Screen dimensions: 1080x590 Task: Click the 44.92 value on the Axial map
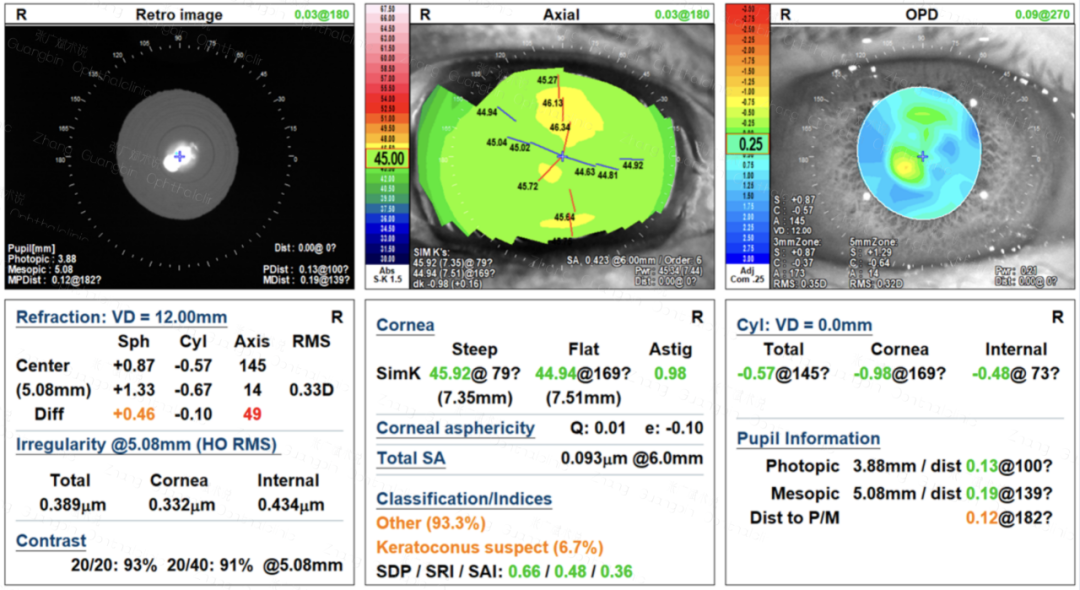pyautogui.click(x=632, y=165)
